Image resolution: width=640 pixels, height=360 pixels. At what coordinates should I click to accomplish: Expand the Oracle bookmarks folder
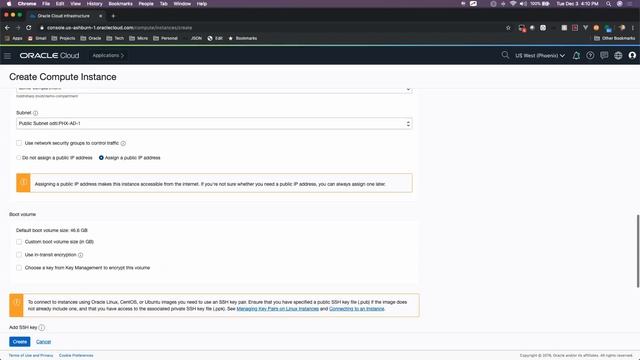tap(91, 38)
